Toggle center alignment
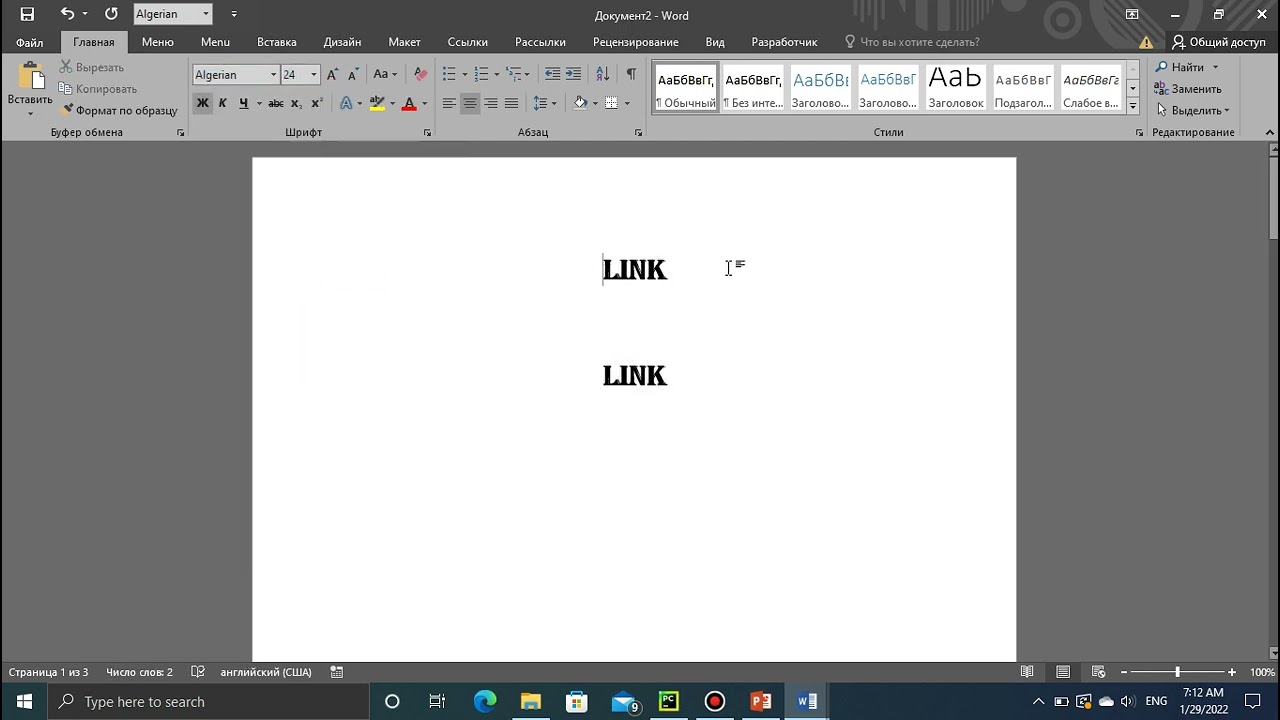 pyautogui.click(x=469, y=103)
